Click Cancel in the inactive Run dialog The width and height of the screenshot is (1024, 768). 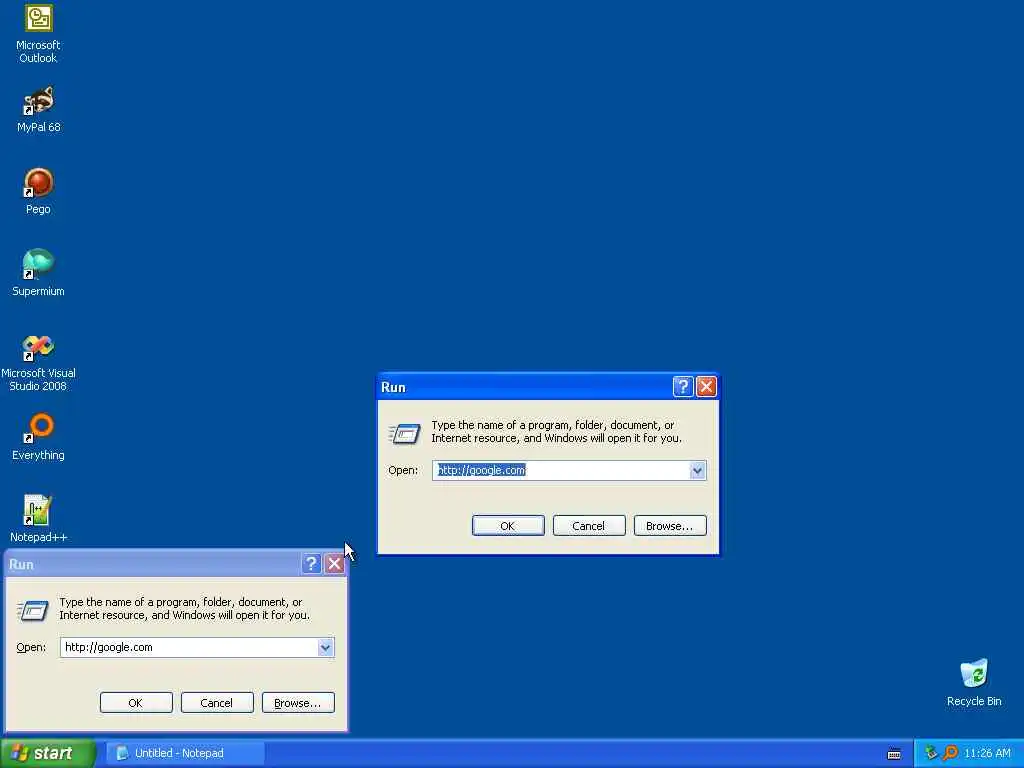coord(217,703)
